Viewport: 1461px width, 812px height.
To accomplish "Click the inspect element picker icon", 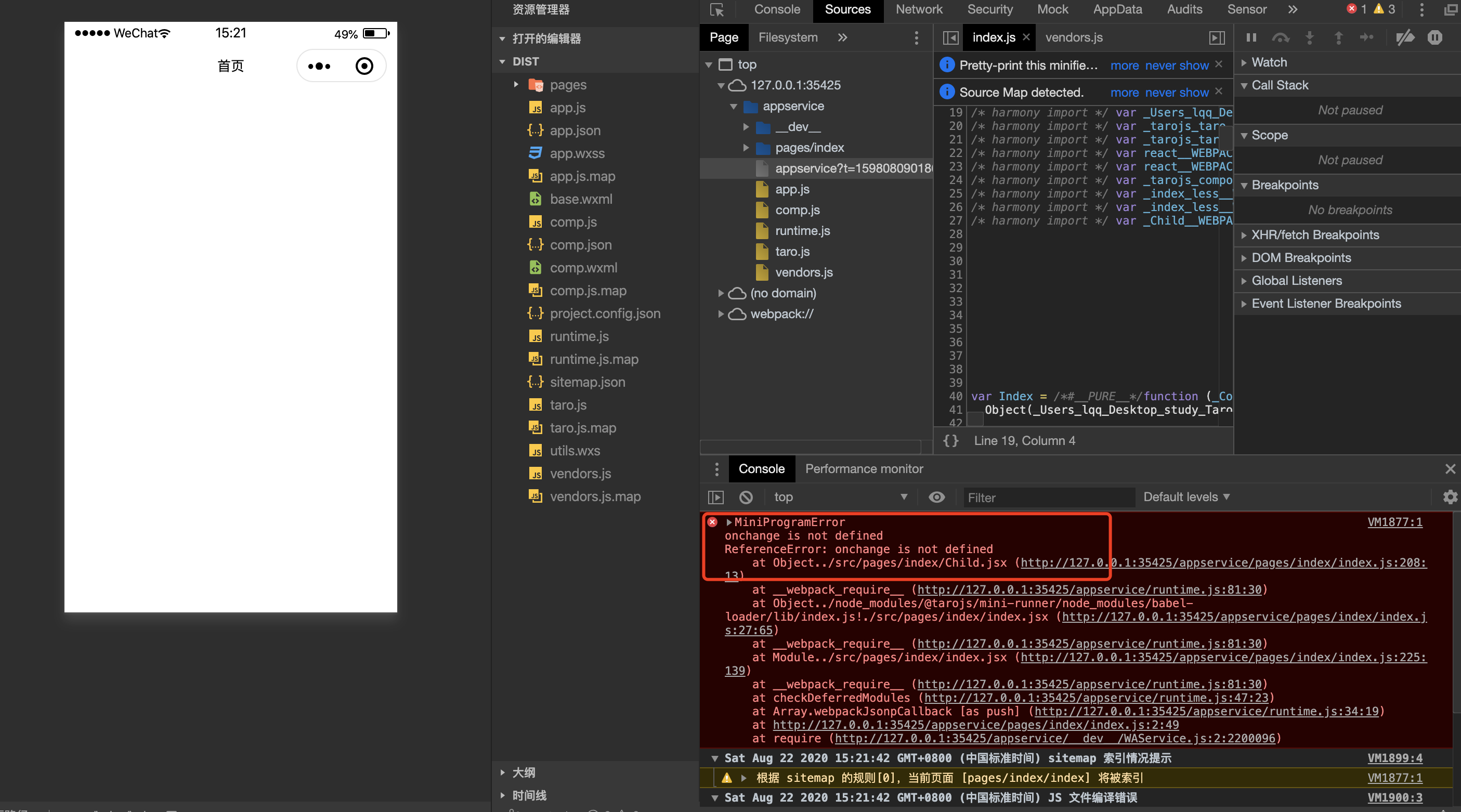I will coord(717,10).
